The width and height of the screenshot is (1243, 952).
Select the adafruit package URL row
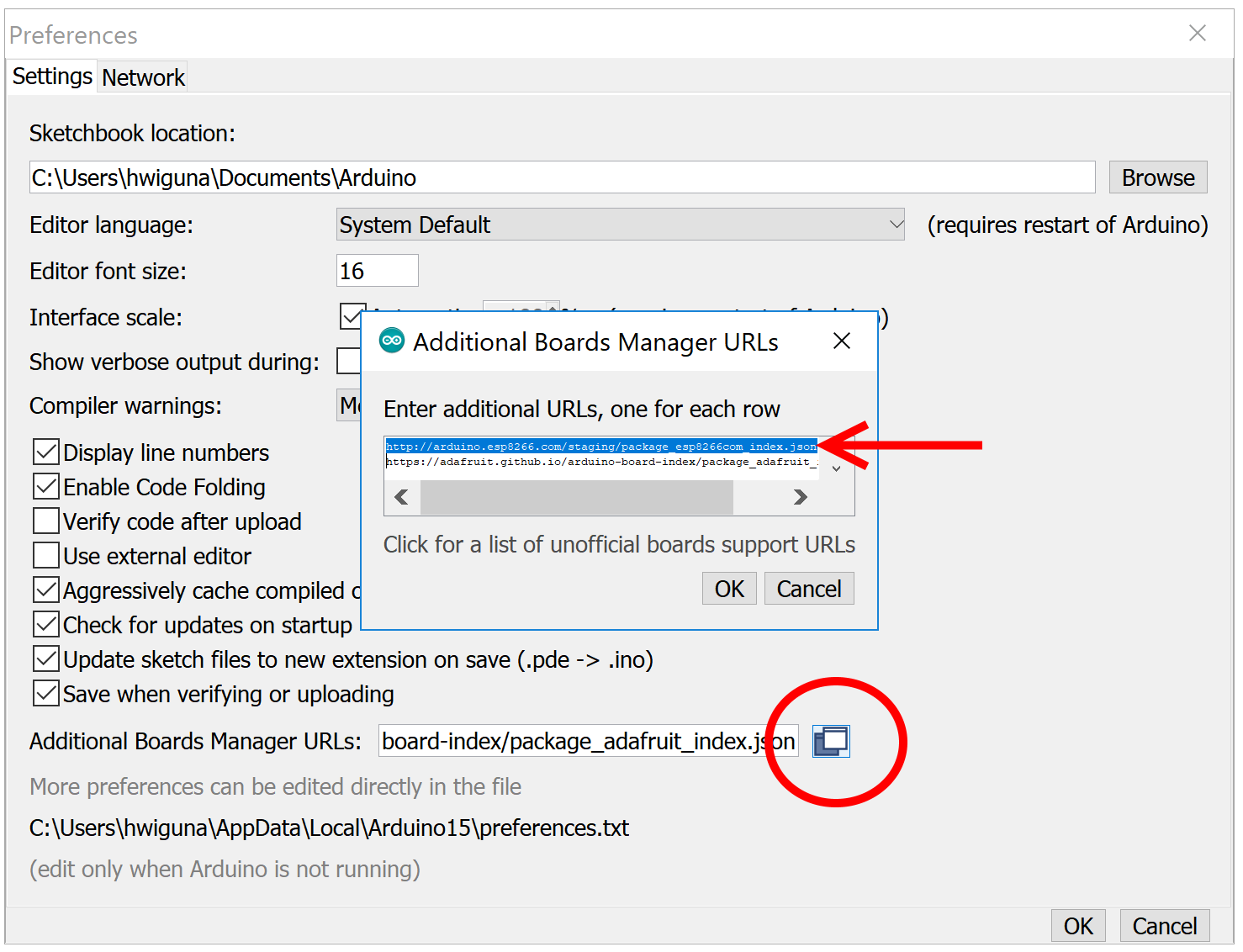click(602, 462)
